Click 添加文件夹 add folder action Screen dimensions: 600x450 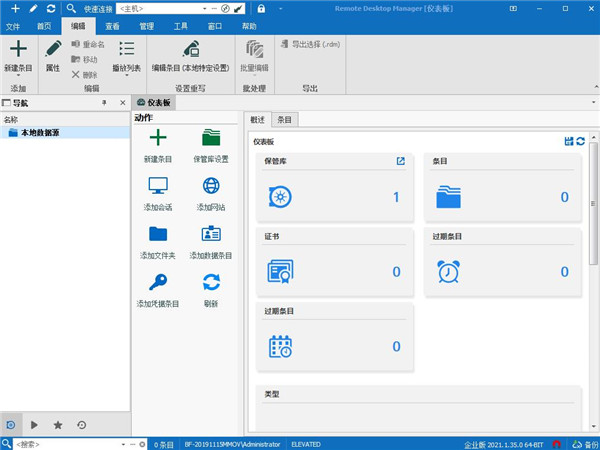158,243
